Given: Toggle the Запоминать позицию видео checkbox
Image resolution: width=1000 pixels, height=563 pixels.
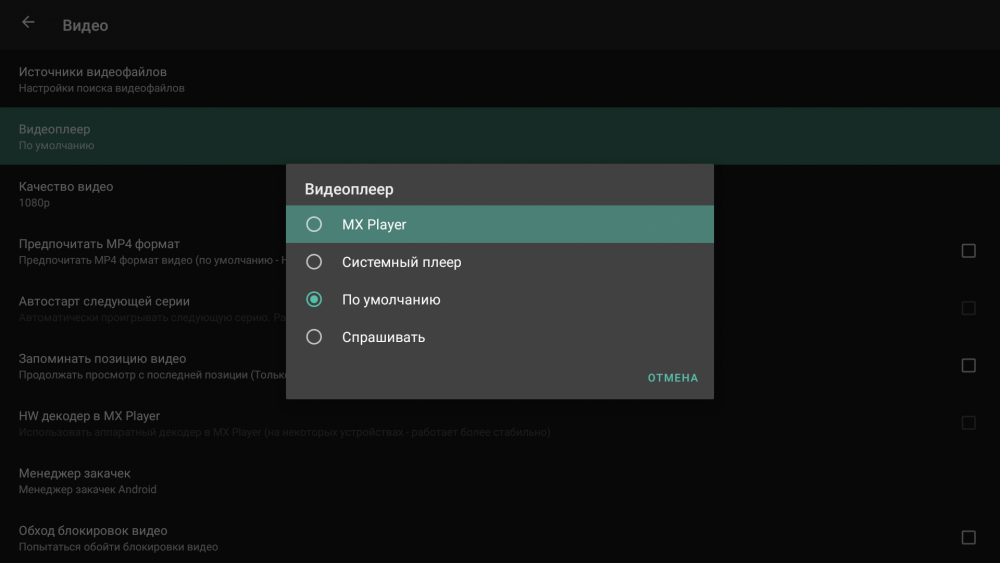Looking at the screenshot, I should [968, 366].
